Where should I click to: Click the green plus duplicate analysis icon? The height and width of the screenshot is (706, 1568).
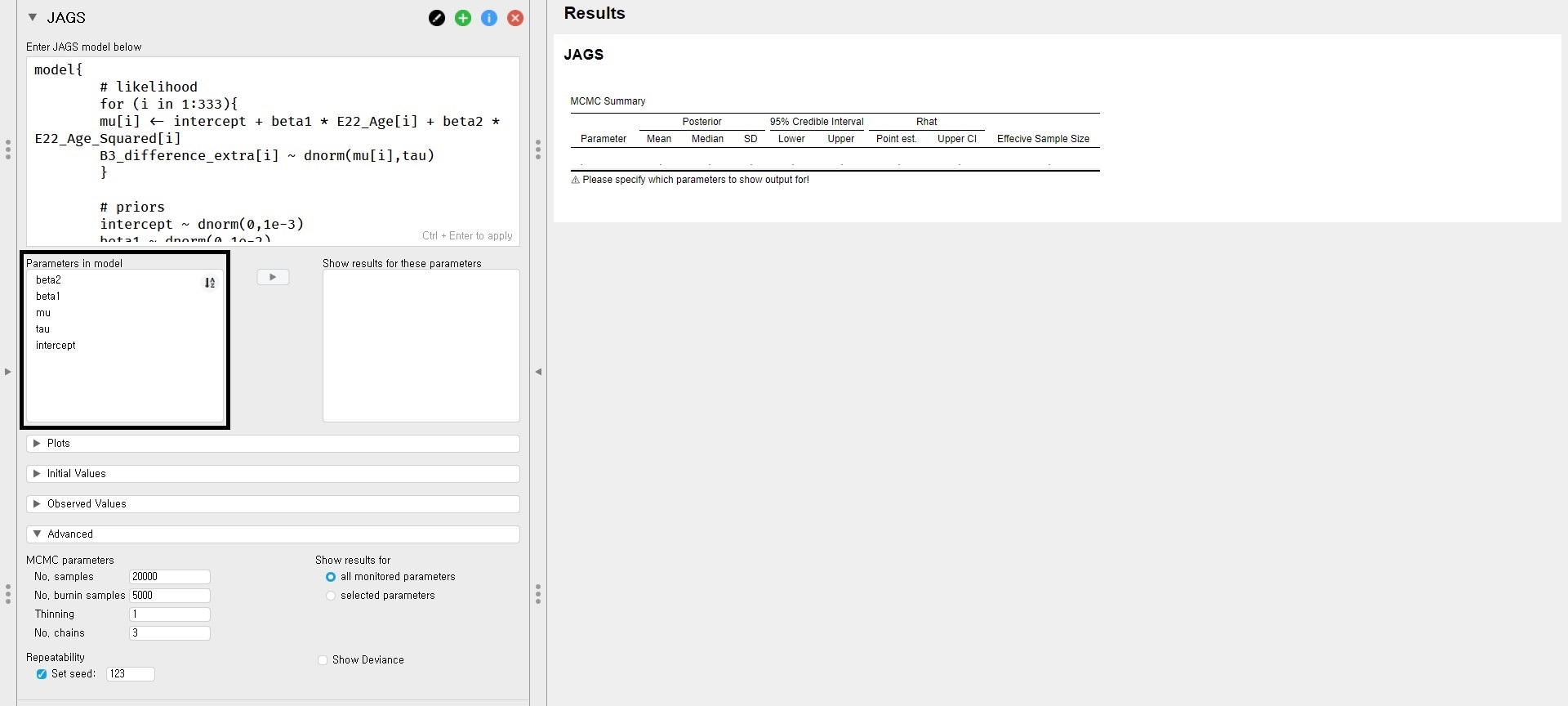tap(463, 18)
